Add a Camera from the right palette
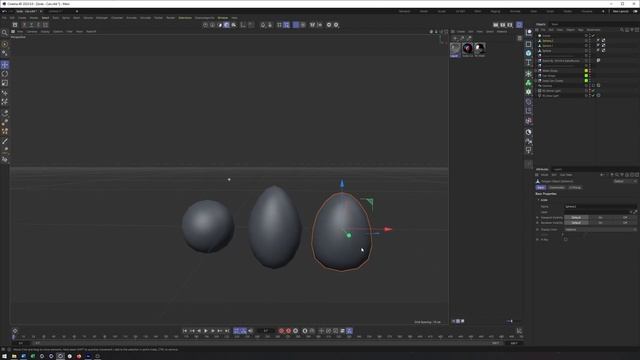The height and width of the screenshot is (360, 640). pyautogui.click(x=529, y=142)
